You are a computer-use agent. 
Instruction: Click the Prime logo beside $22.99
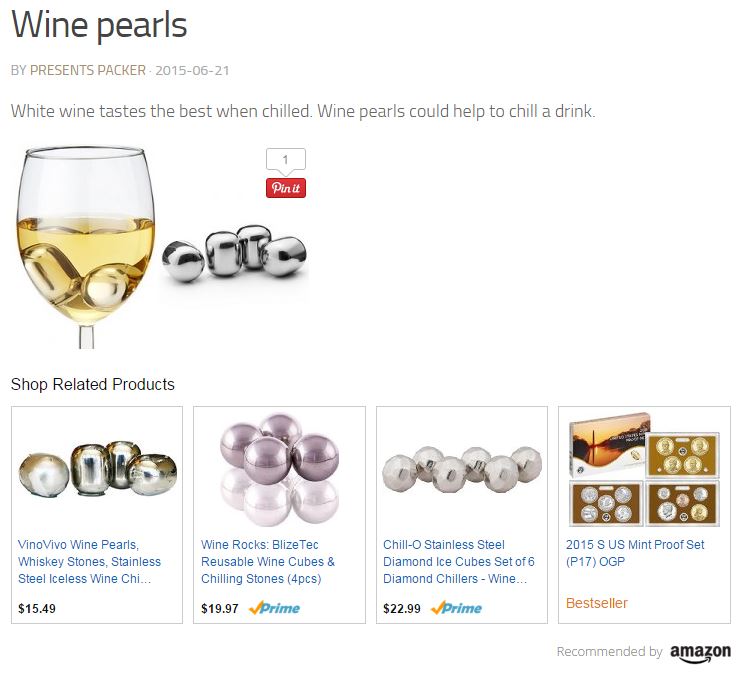pos(457,608)
